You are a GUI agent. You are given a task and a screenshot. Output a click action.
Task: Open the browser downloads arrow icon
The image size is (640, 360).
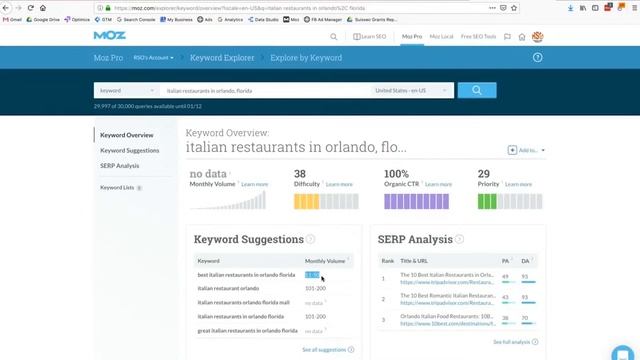[x=570, y=8]
